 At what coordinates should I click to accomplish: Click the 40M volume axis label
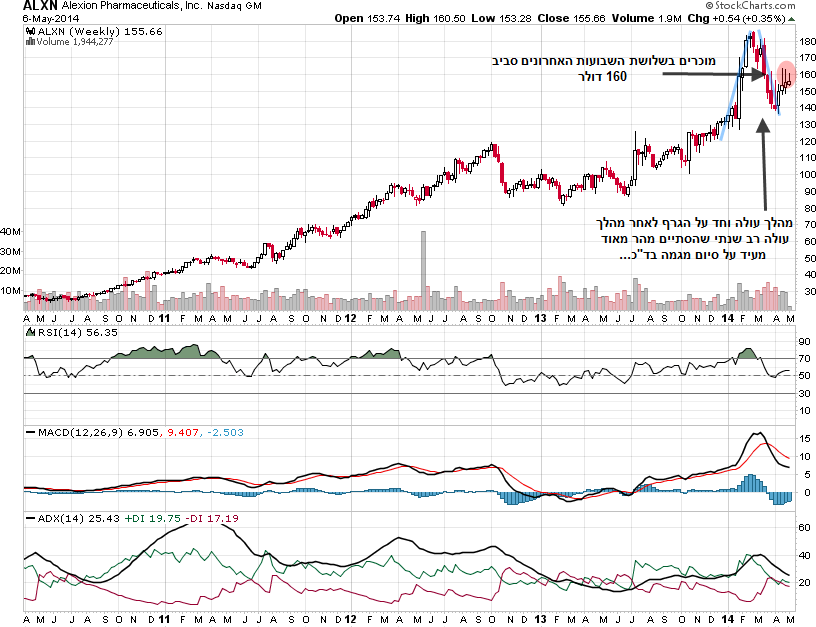[10, 232]
